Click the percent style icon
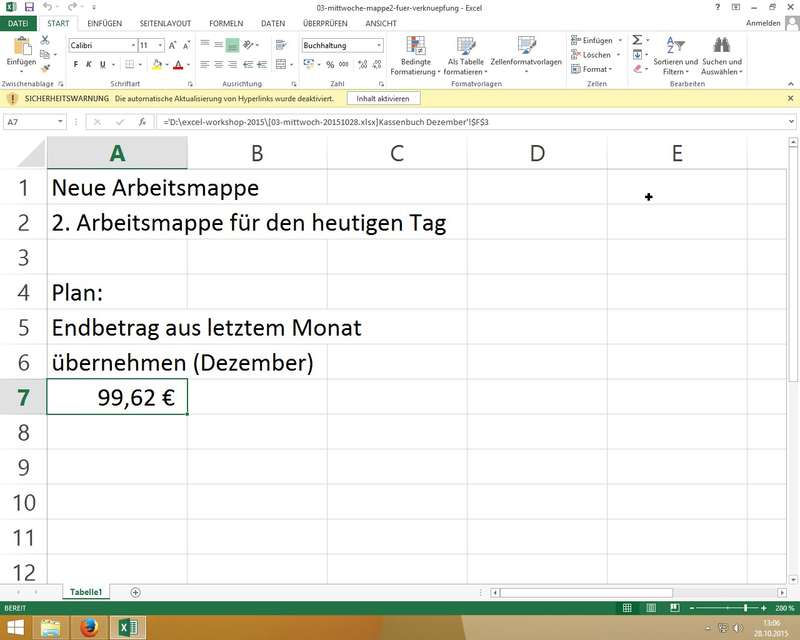This screenshot has height=640, width=800. [331, 64]
